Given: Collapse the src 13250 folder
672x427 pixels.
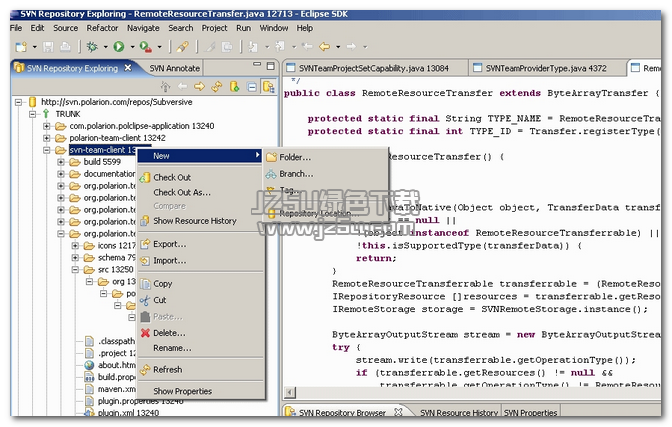Looking at the screenshot, I should tap(75, 270).
